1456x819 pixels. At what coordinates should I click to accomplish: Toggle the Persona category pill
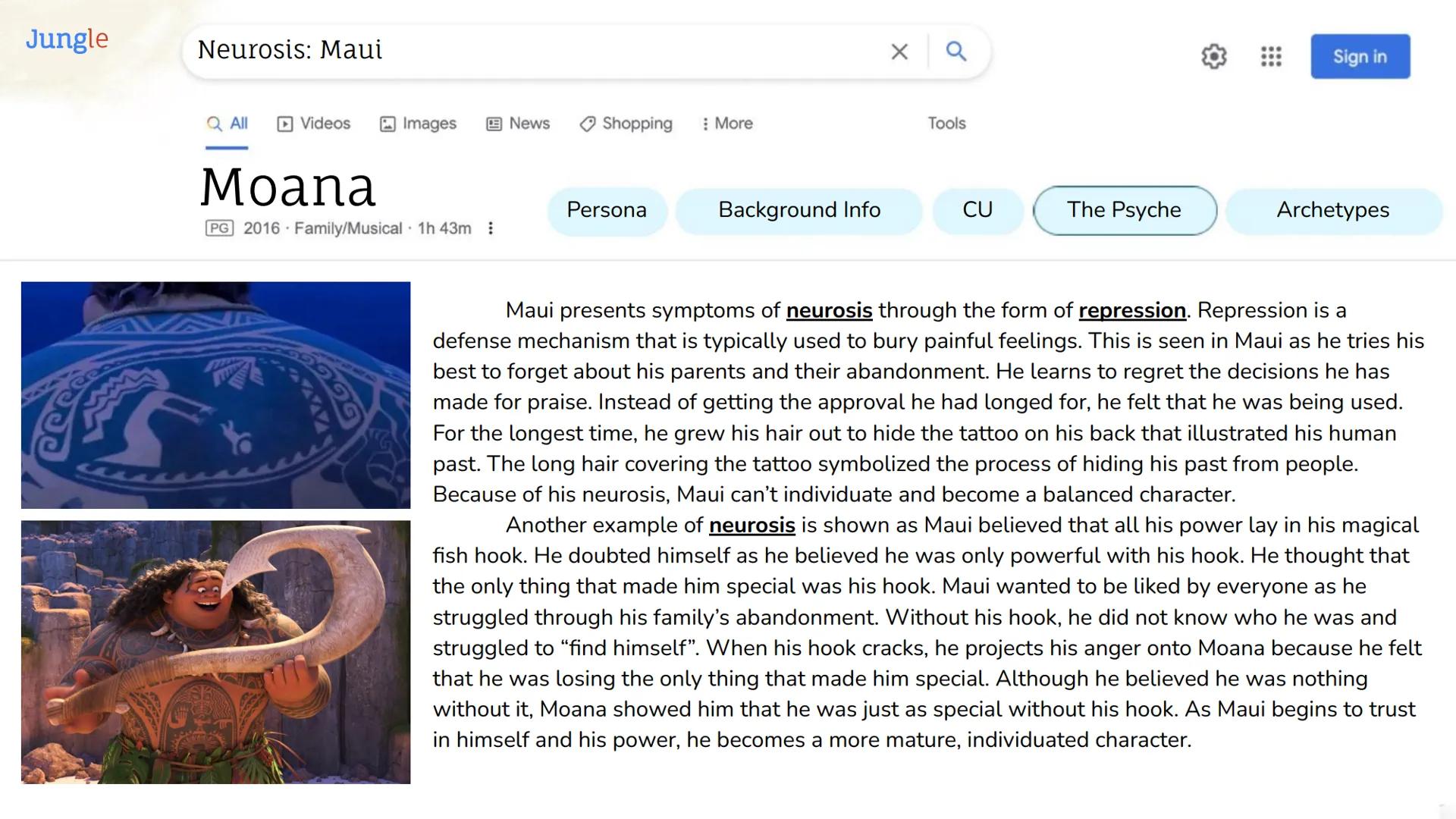[x=607, y=210]
